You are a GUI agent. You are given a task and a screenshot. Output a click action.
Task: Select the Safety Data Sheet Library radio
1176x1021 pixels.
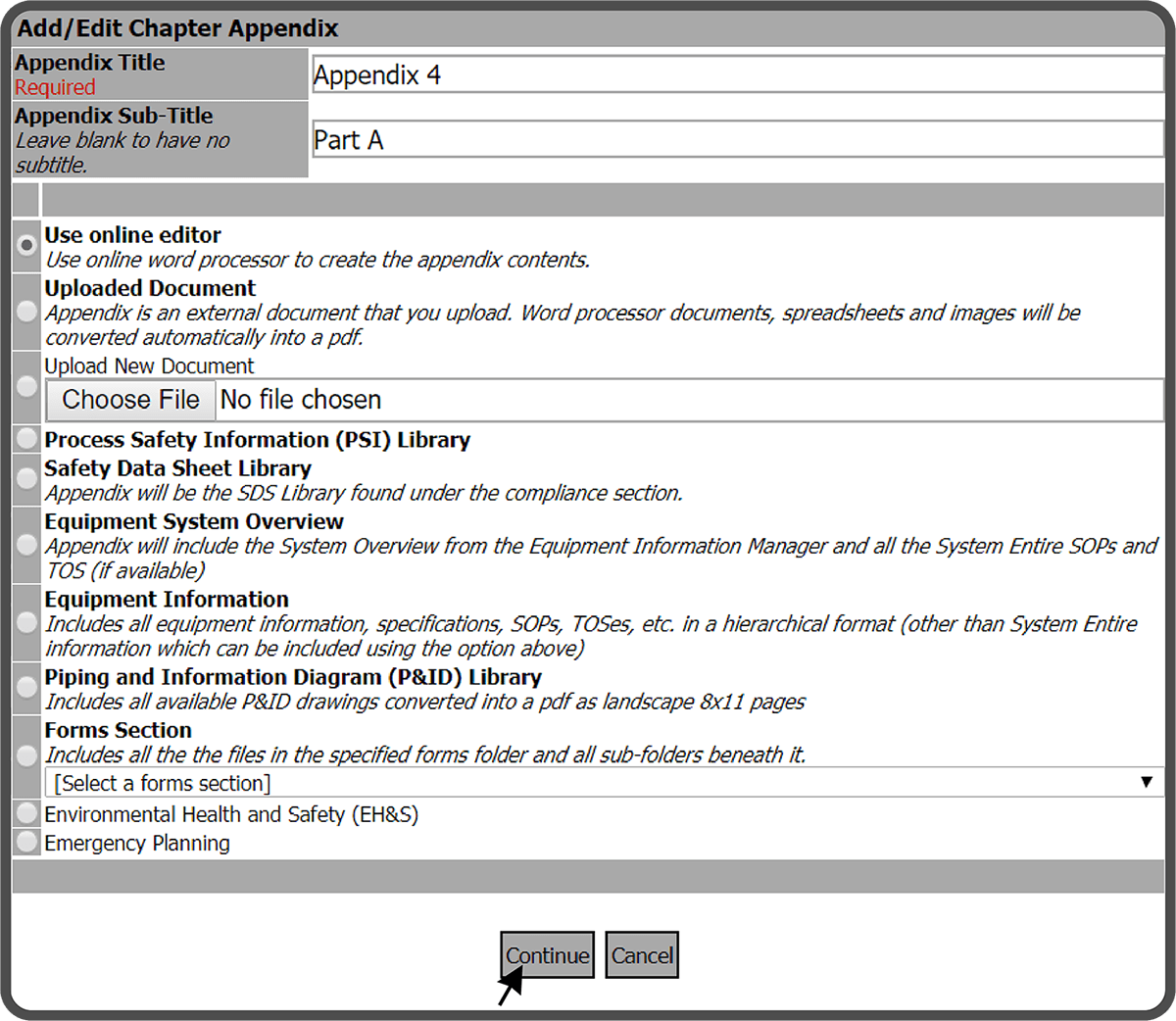pyautogui.click(x=26, y=477)
